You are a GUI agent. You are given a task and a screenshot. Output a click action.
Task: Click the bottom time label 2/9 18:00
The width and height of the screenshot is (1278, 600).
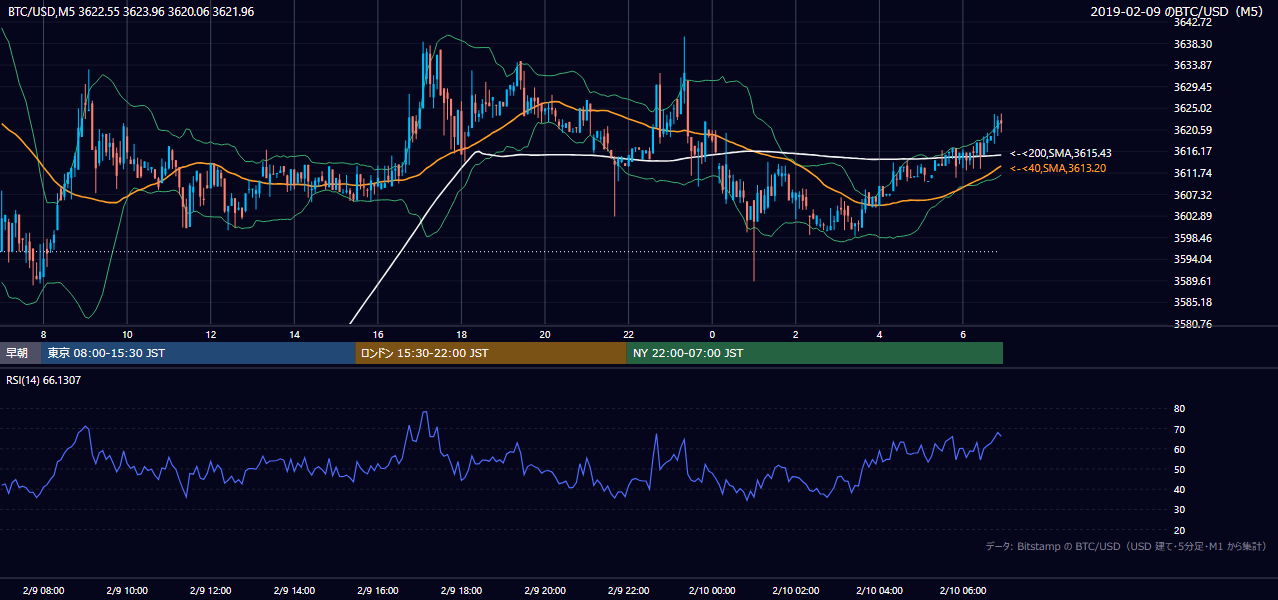coord(461,590)
